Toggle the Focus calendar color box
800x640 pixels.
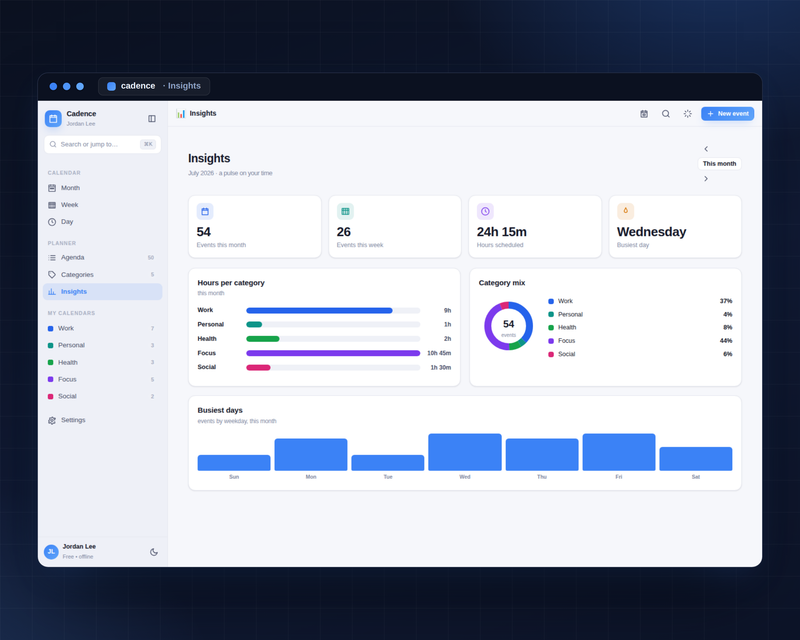pos(51,379)
